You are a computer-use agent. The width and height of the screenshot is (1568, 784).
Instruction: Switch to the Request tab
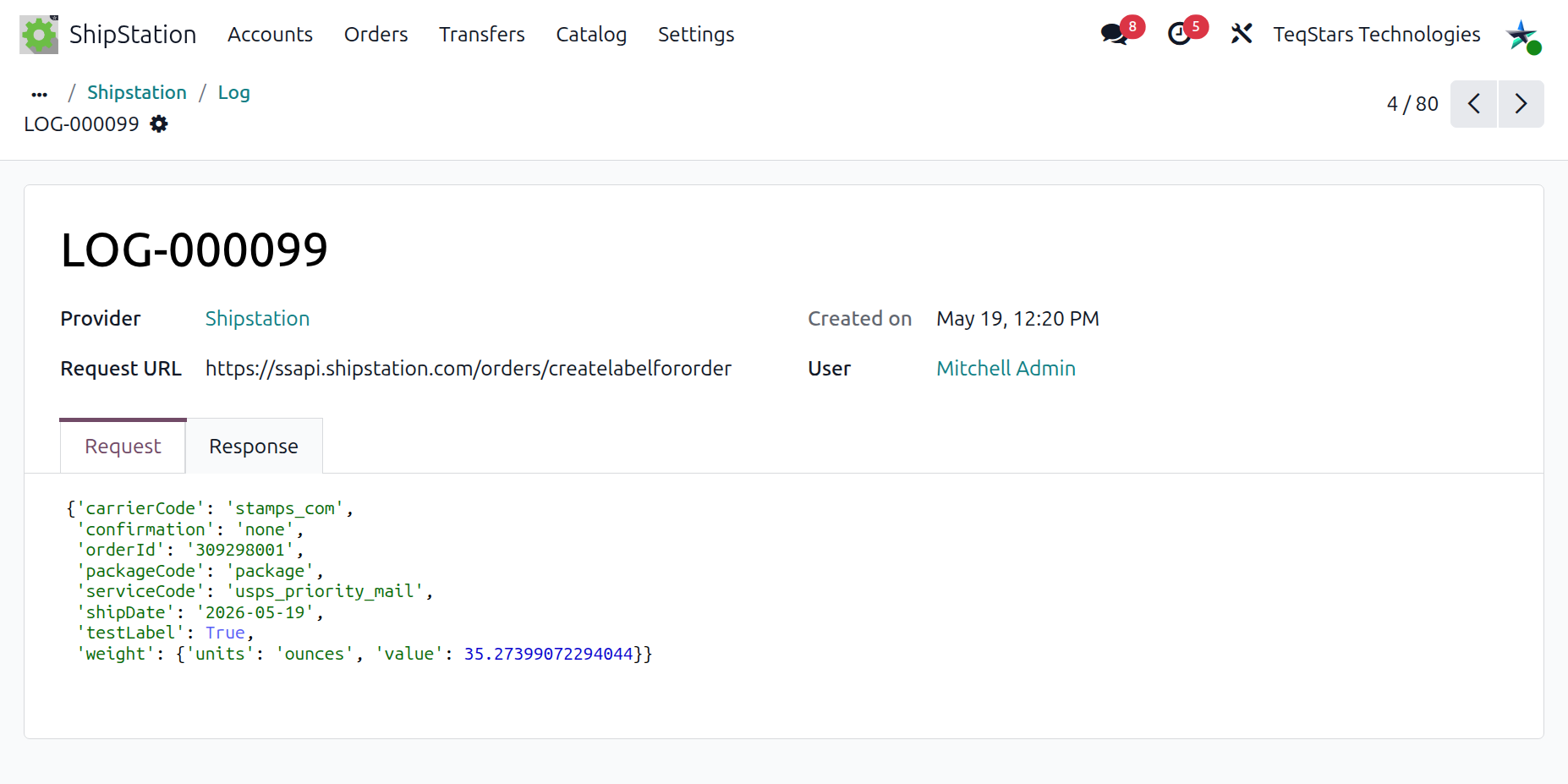pyautogui.click(x=123, y=446)
